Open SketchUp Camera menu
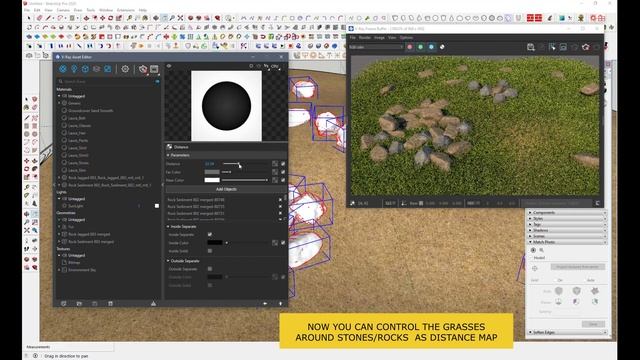Screen dimensions: 640x360 pyautogui.click(x=63, y=10)
